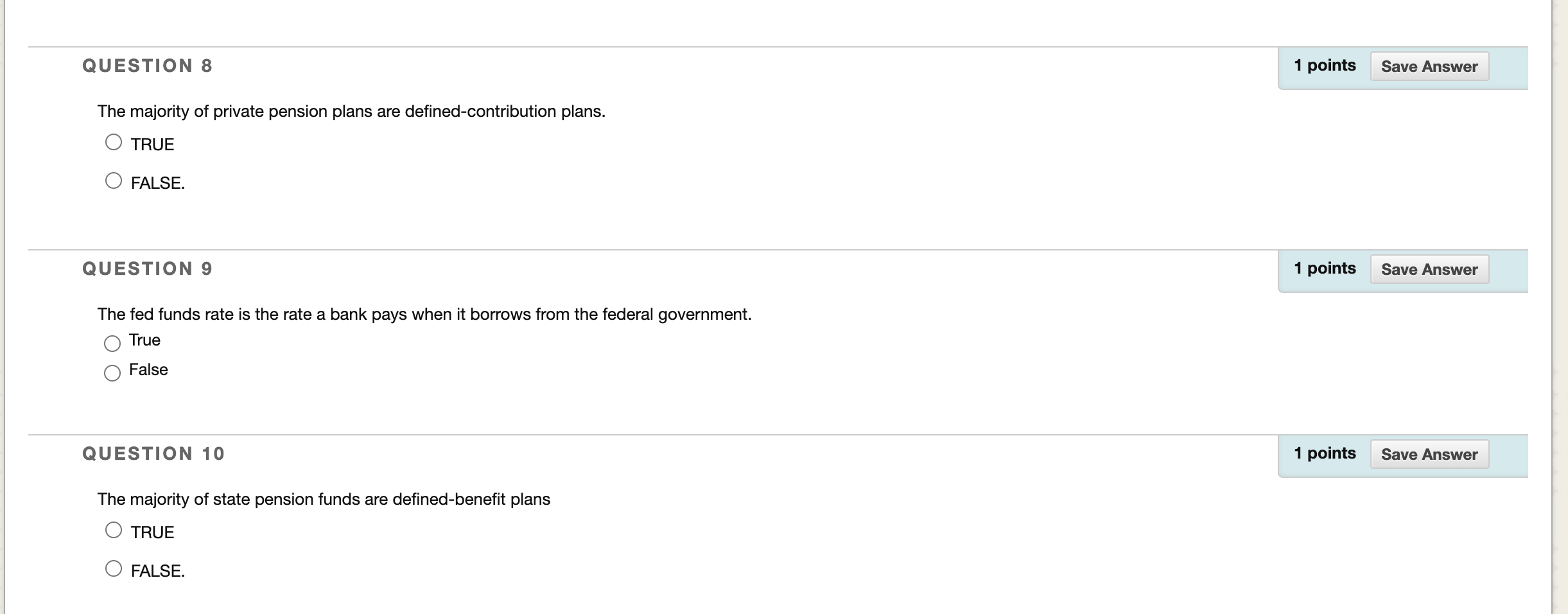Select TRUE for Question 10
The width and height of the screenshot is (1568, 614).
tap(114, 529)
